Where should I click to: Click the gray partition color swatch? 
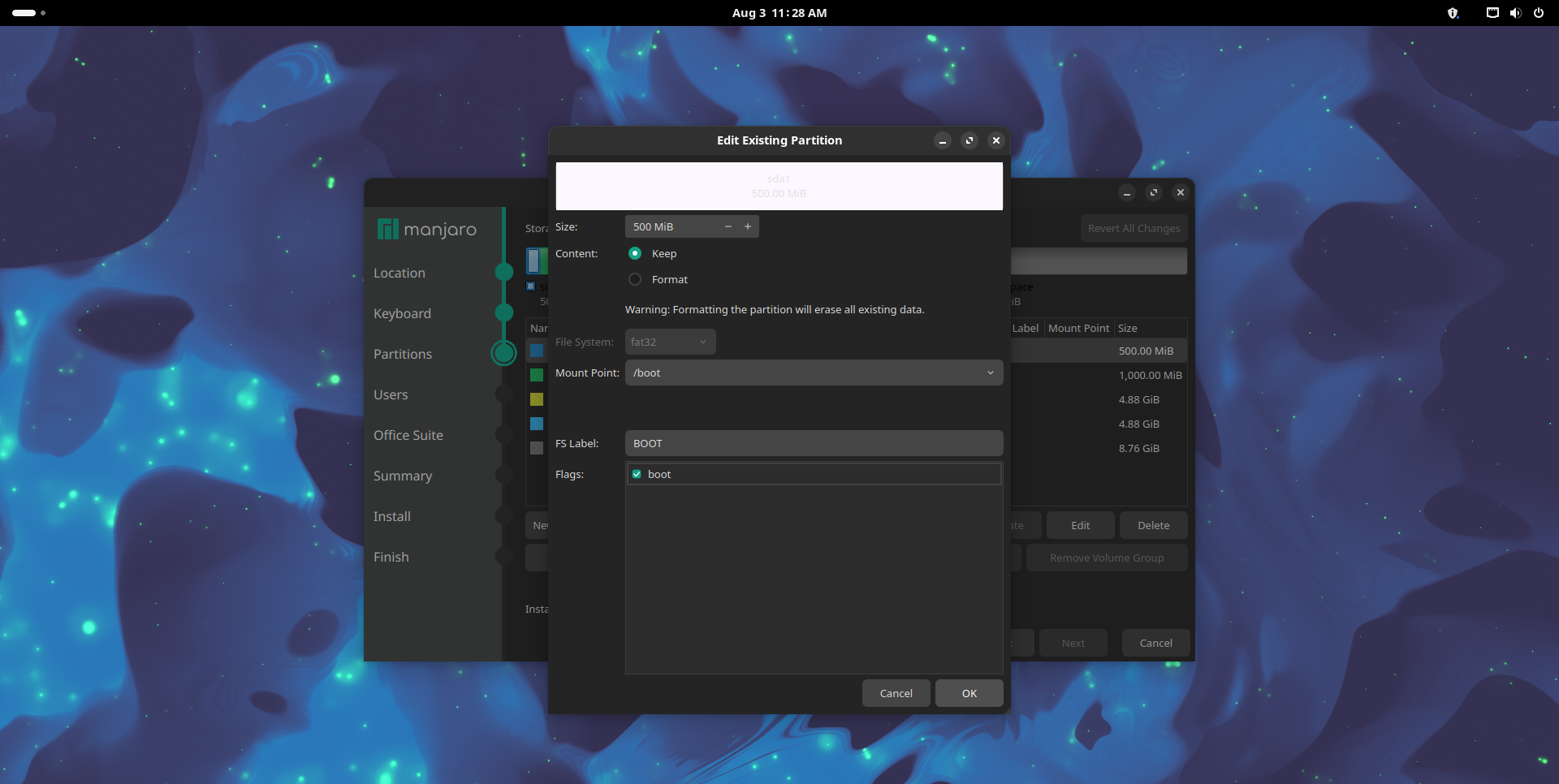tap(537, 448)
